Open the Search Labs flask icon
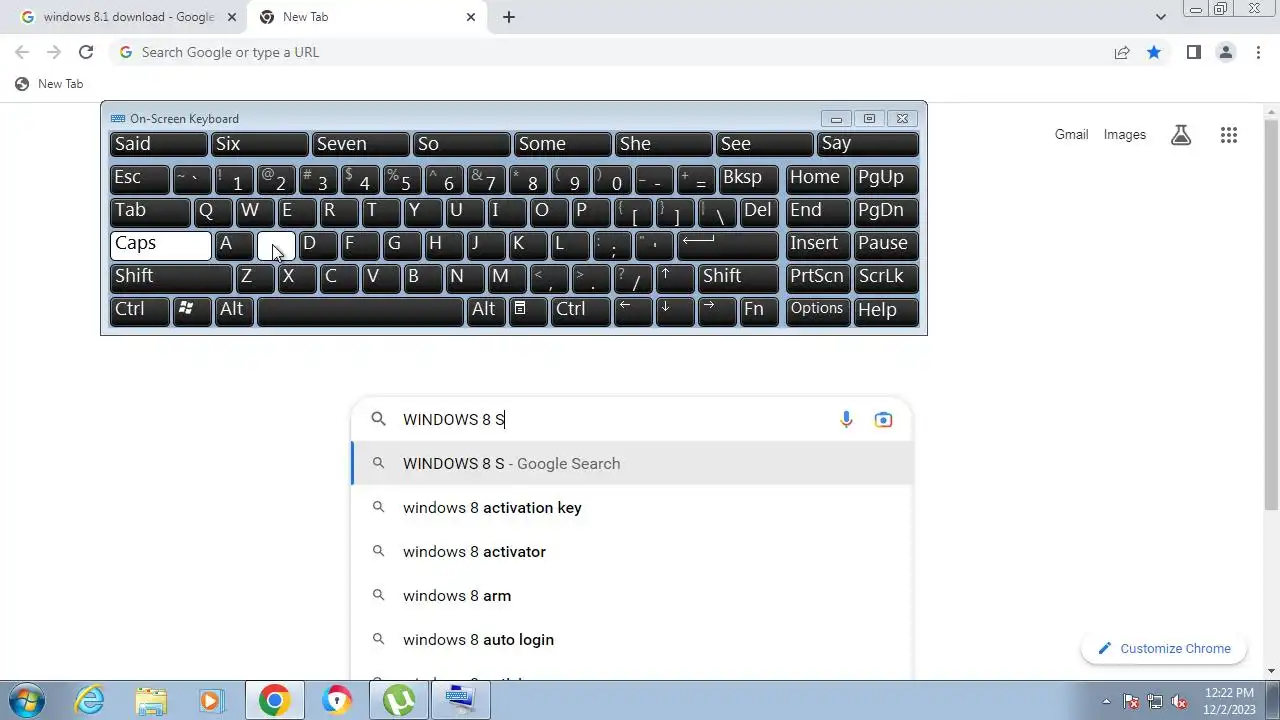This screenshot has width=1280, height=720. [1181, 135]
